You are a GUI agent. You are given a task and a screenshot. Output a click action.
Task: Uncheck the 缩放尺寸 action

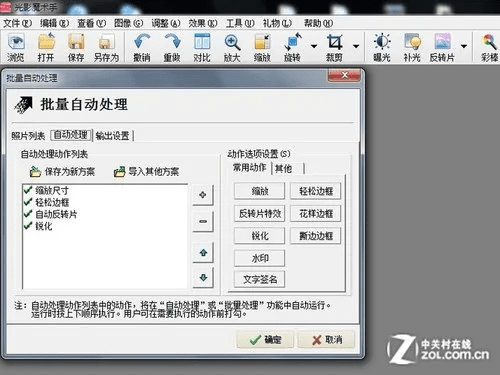pos(28,190)
